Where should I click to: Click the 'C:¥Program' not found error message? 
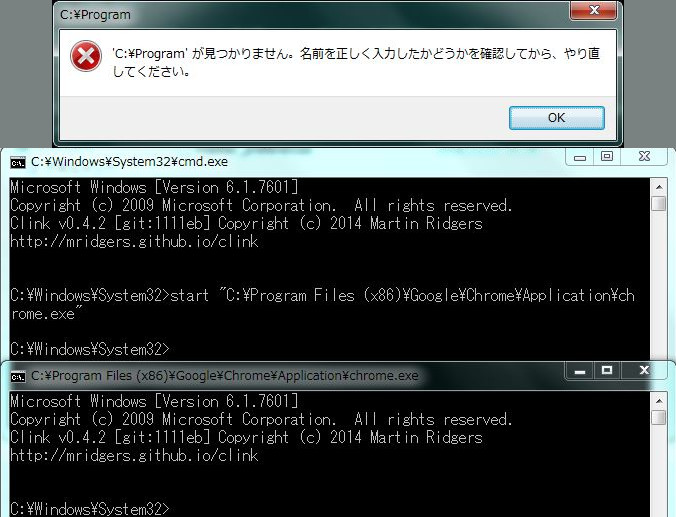tap(356, 62)
